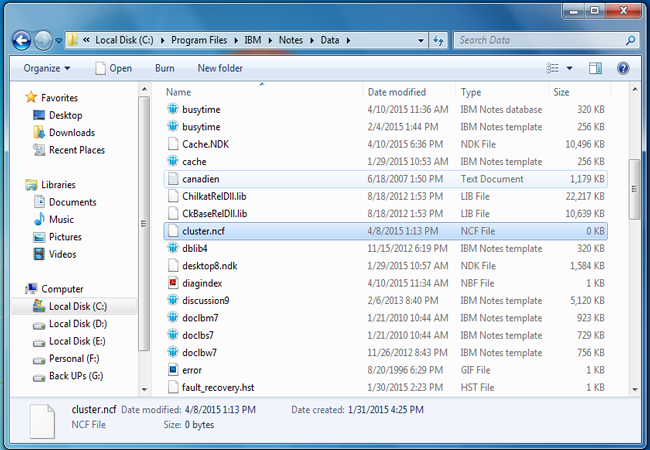Viewport: 650px width, 450px height.
Task: Click the Open toolbar button
Action: (113, 68)
